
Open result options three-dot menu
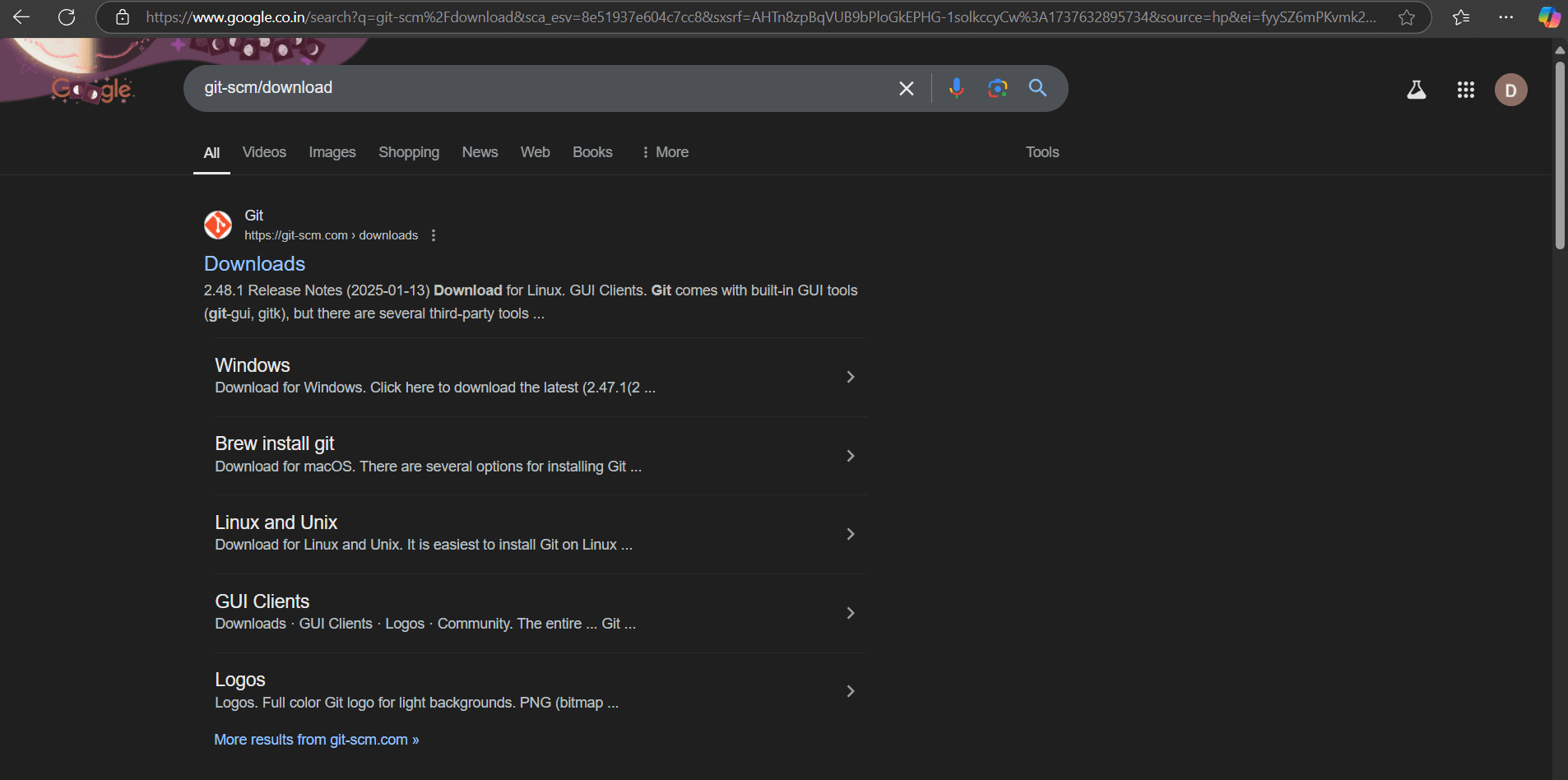coord(434,235)
